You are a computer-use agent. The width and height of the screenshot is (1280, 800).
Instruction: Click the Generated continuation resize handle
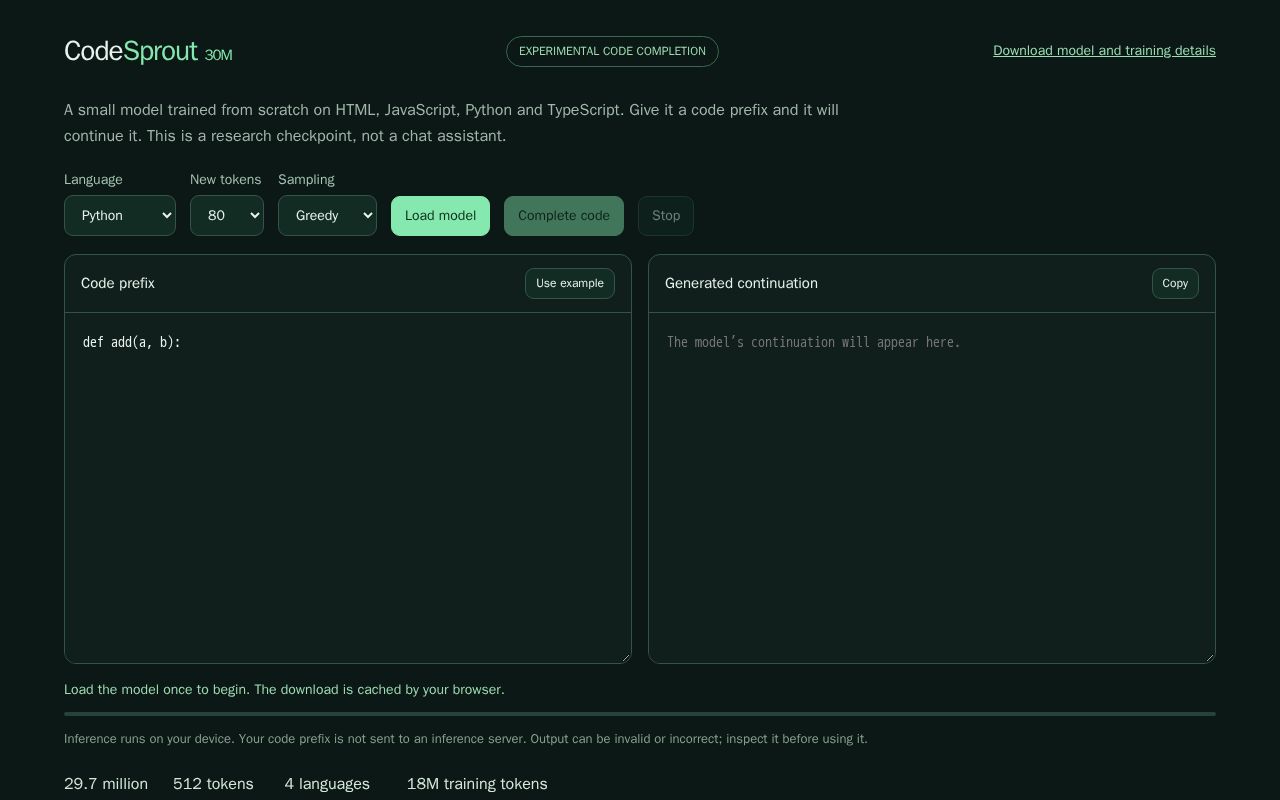point(1209,657)
